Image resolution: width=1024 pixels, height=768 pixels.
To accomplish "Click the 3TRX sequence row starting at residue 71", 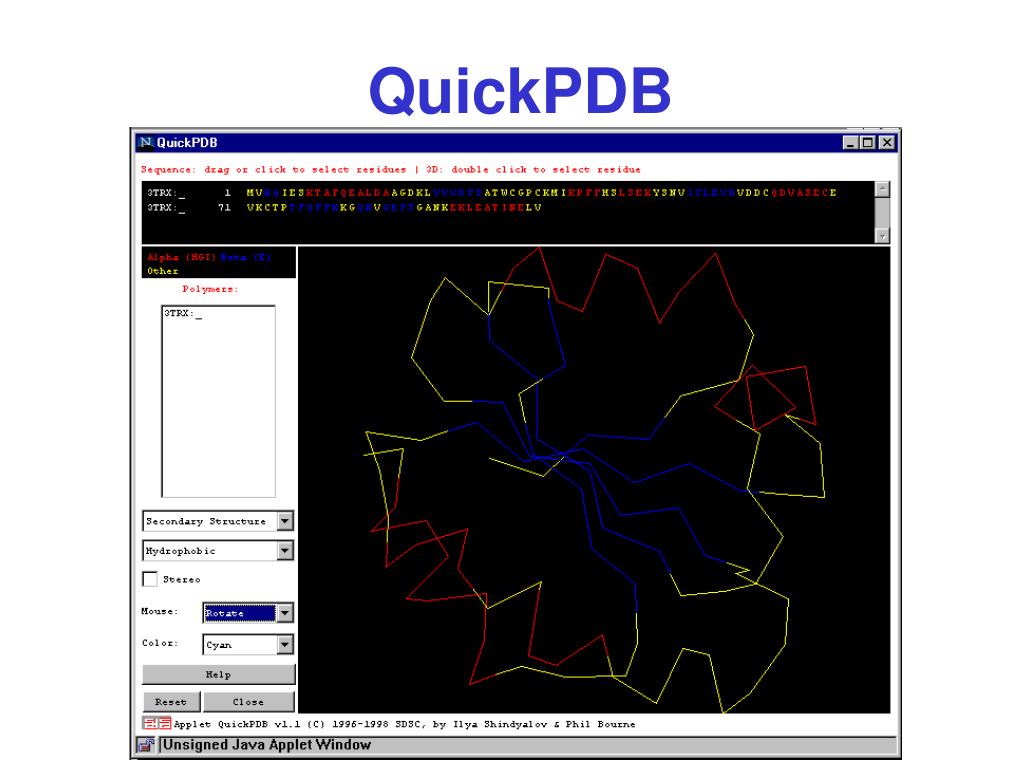I will click(x=344, y=208).
